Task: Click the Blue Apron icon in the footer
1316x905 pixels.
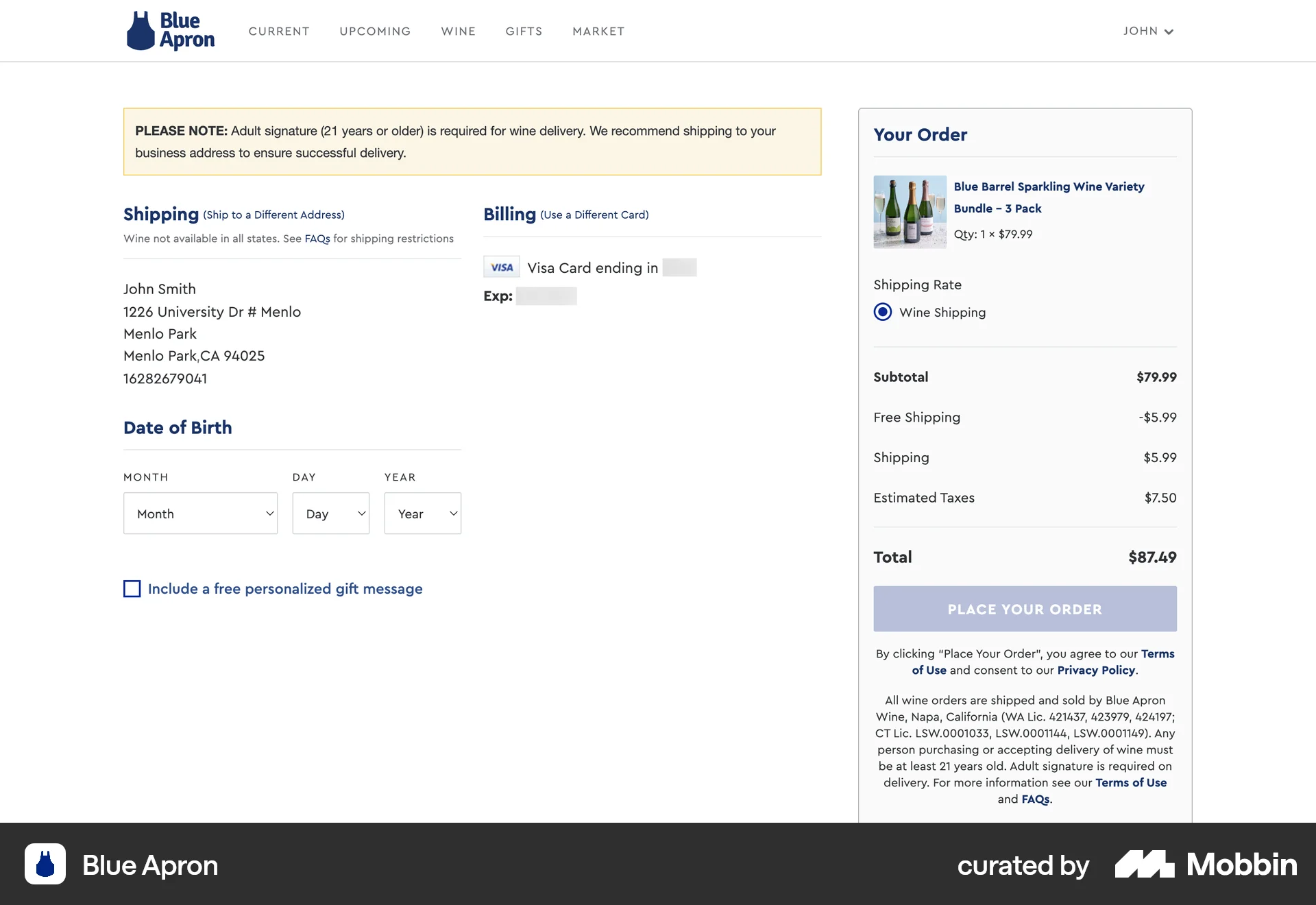Action: (x=44, y=865)
